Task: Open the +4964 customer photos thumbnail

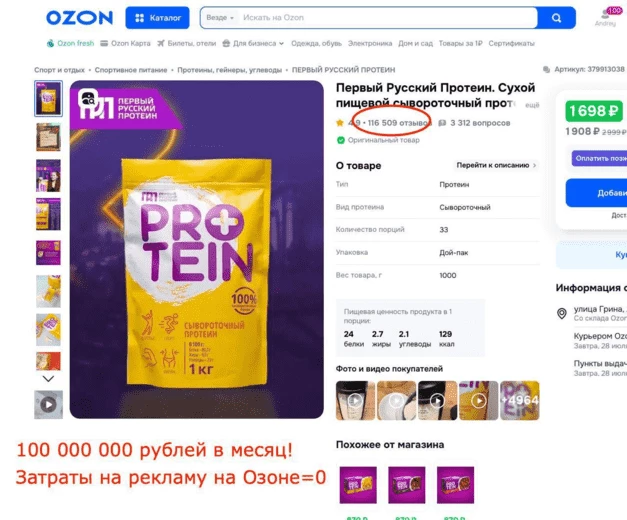Action: tap(520, 400)
